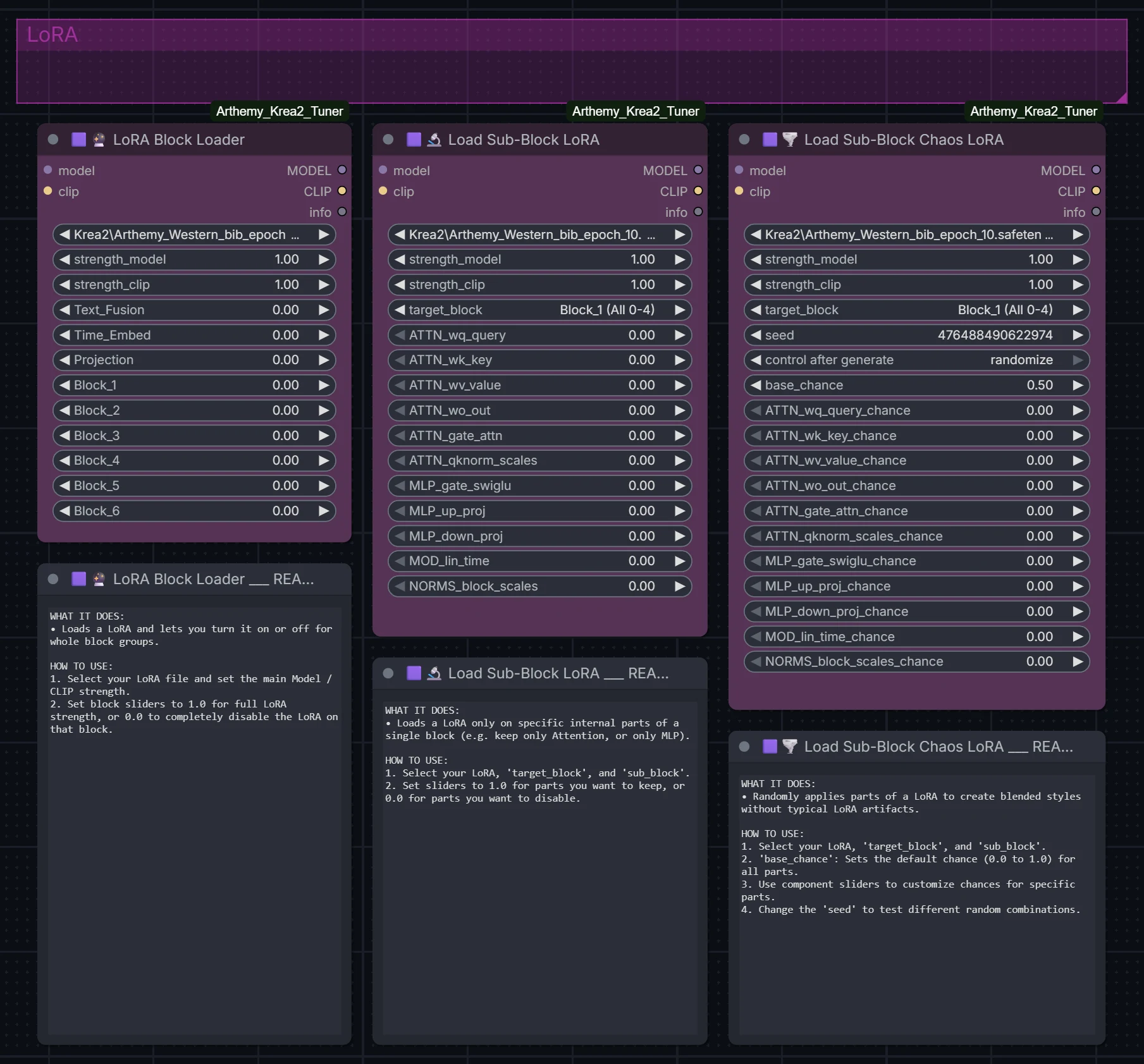Decrease Text_Fusion value with its left arrow
The width and height of the screenshot is (1144, 1064).
pos(65,310)
